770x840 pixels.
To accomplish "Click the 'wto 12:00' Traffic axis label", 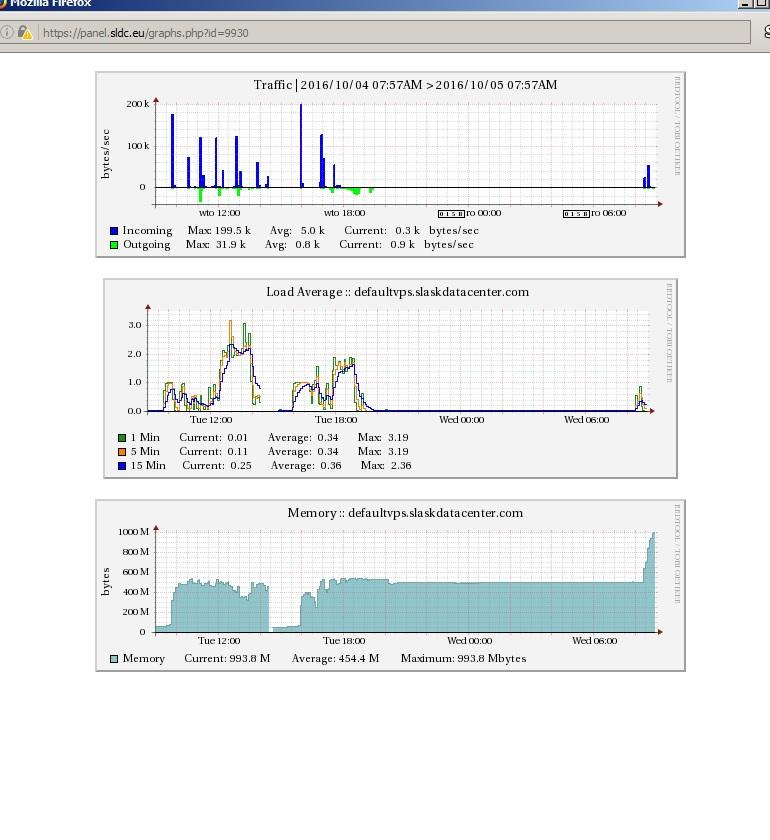I will pos(219,213).
